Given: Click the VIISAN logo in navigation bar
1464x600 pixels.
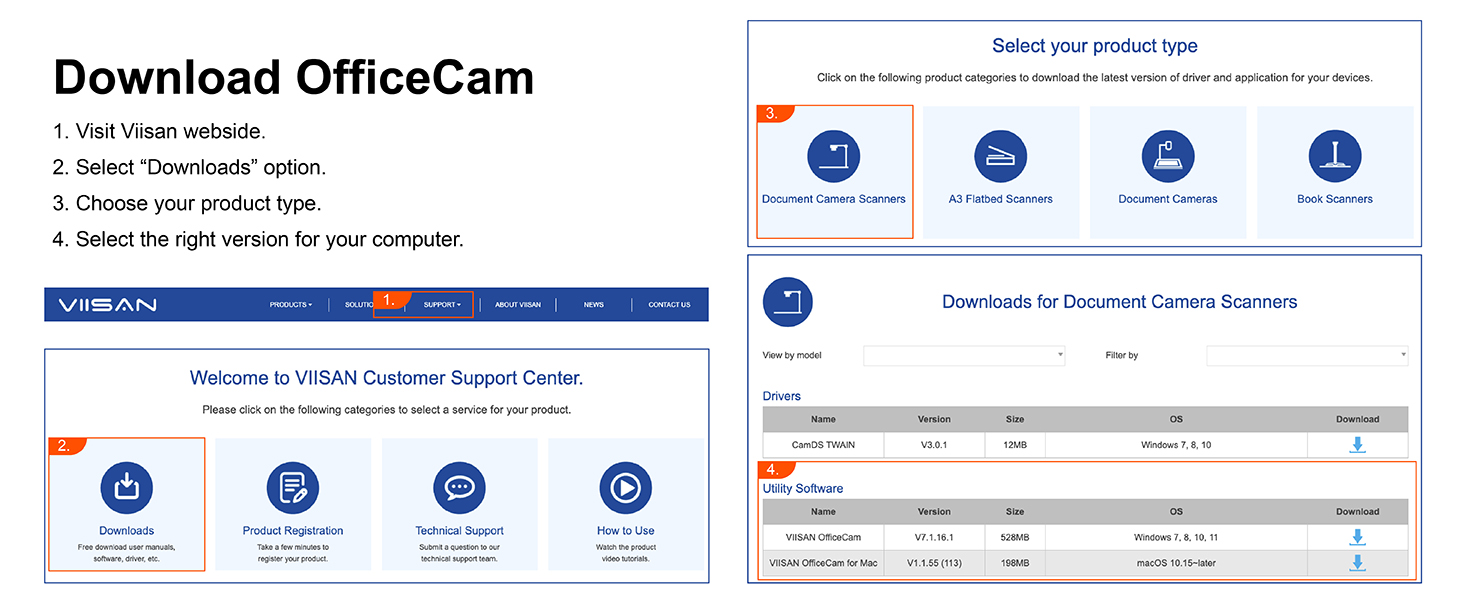Looking at the screenshot, I should [x=107, y=305].
